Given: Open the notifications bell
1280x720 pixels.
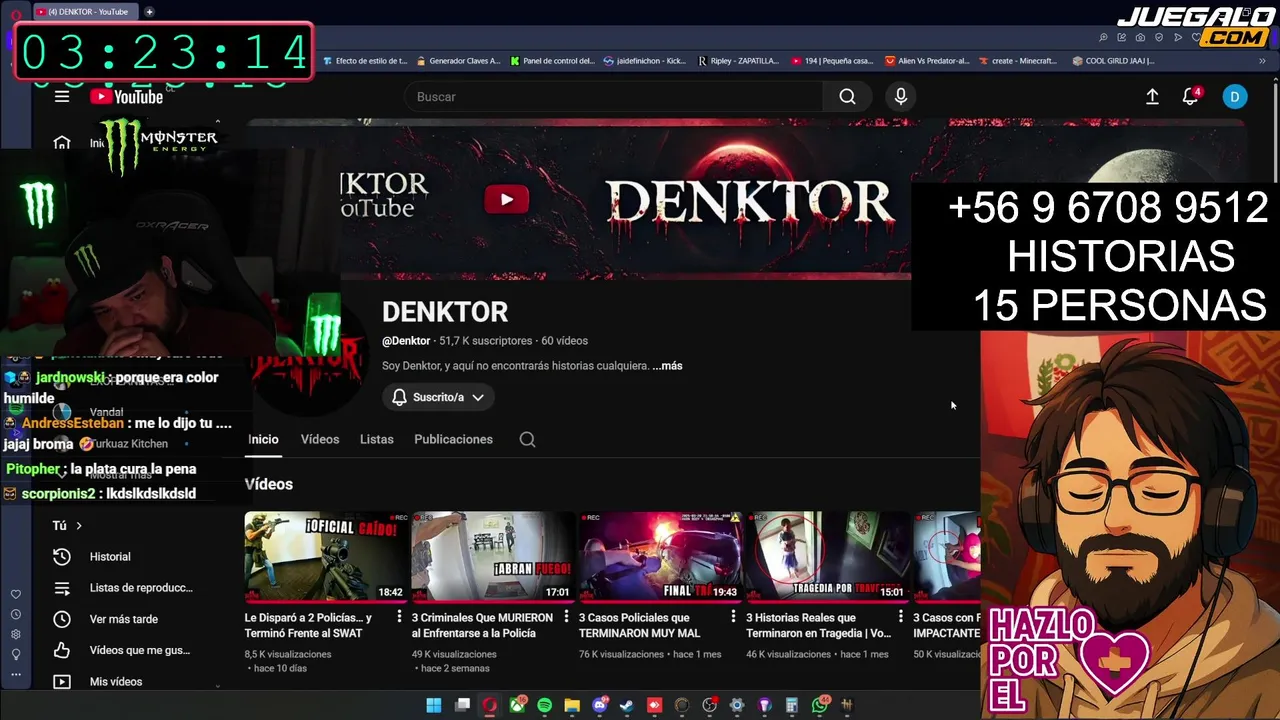Looking at the screenshot, I should pyautogui.click(x=1191, y=96).
